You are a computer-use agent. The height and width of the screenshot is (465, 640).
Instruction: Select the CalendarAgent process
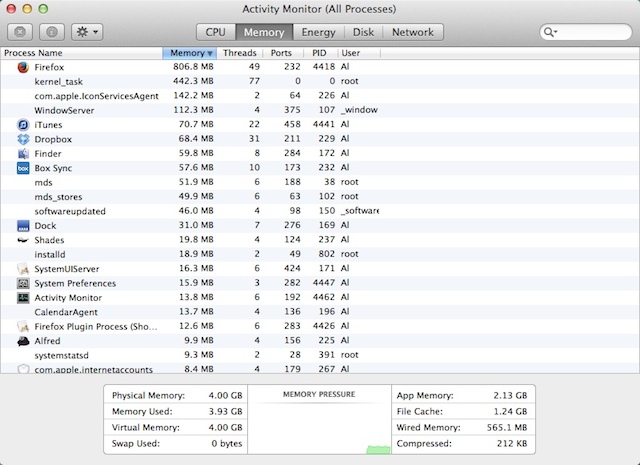click(320, 312)
